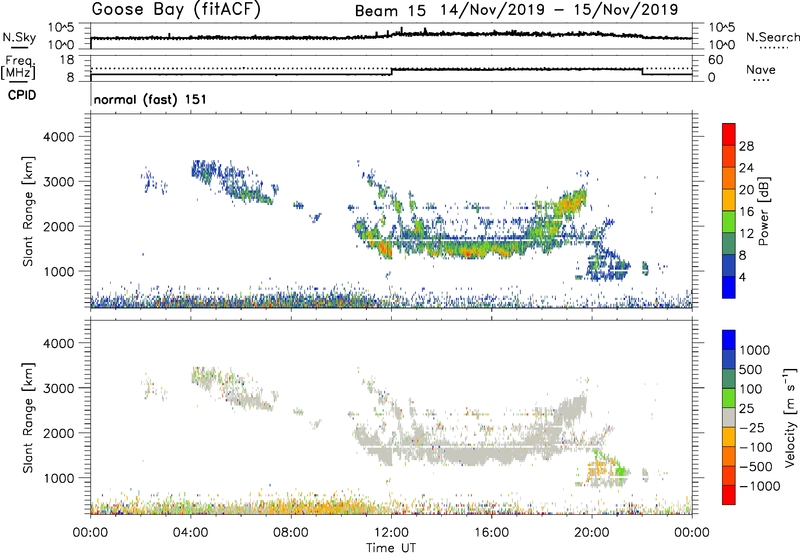The width and height of the screenshot is (800, 554).
Task: Click the '16:00' time axis label
Action: 491,533
